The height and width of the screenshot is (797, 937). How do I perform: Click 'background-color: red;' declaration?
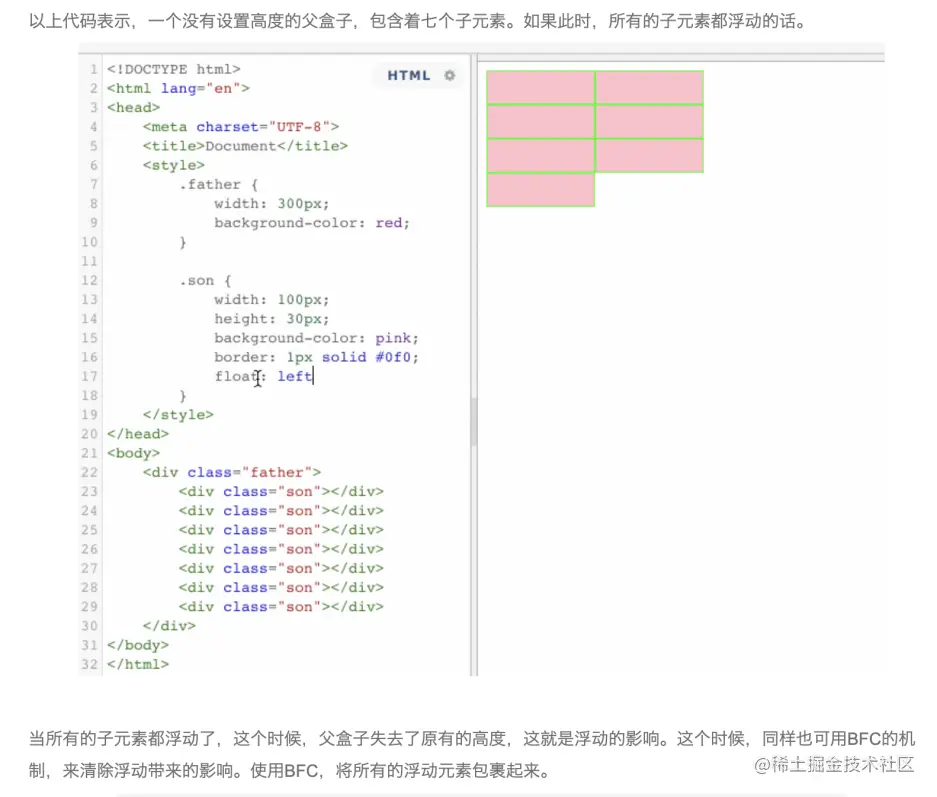click(312, 223)
